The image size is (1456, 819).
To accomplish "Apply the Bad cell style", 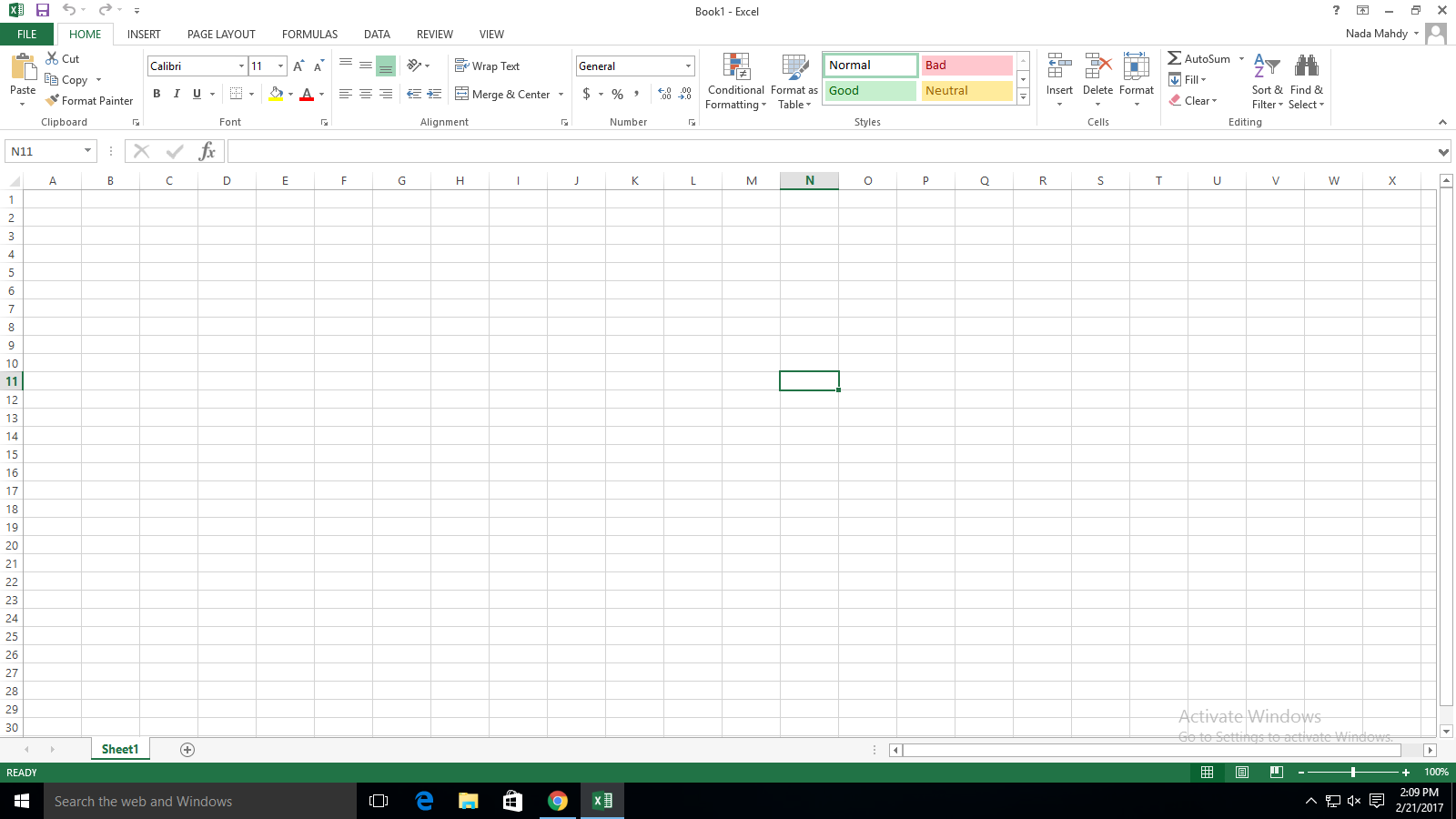I will 967,66.
